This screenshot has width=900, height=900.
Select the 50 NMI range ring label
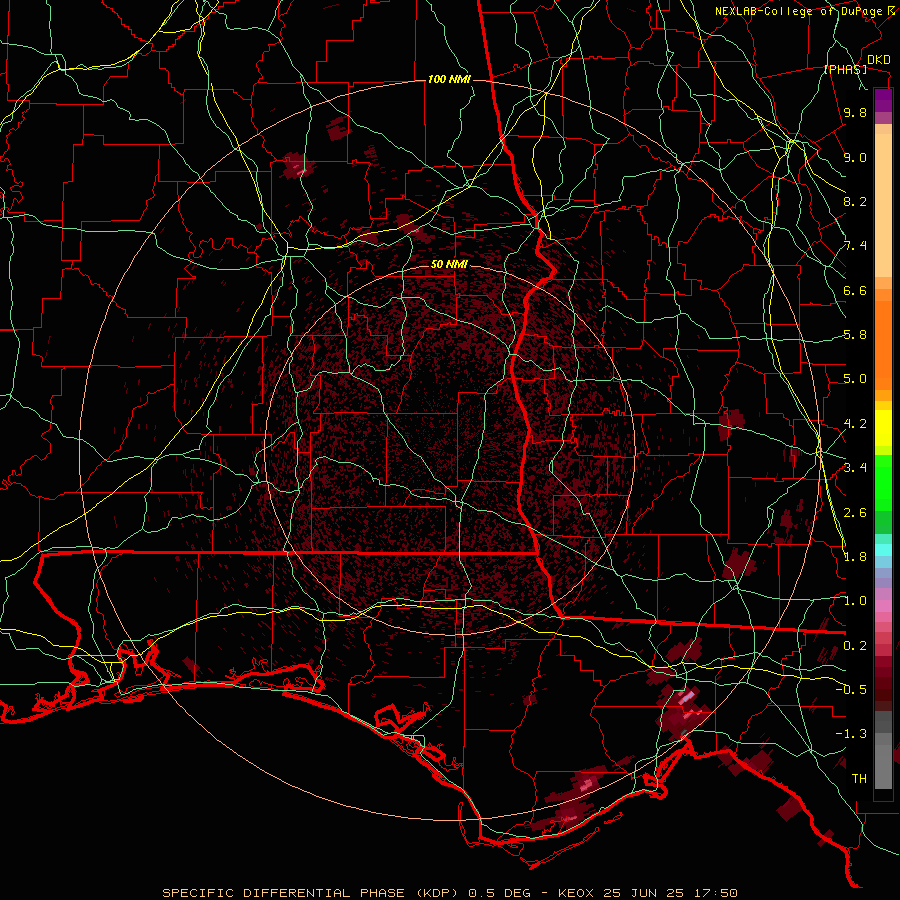[449, 264]
